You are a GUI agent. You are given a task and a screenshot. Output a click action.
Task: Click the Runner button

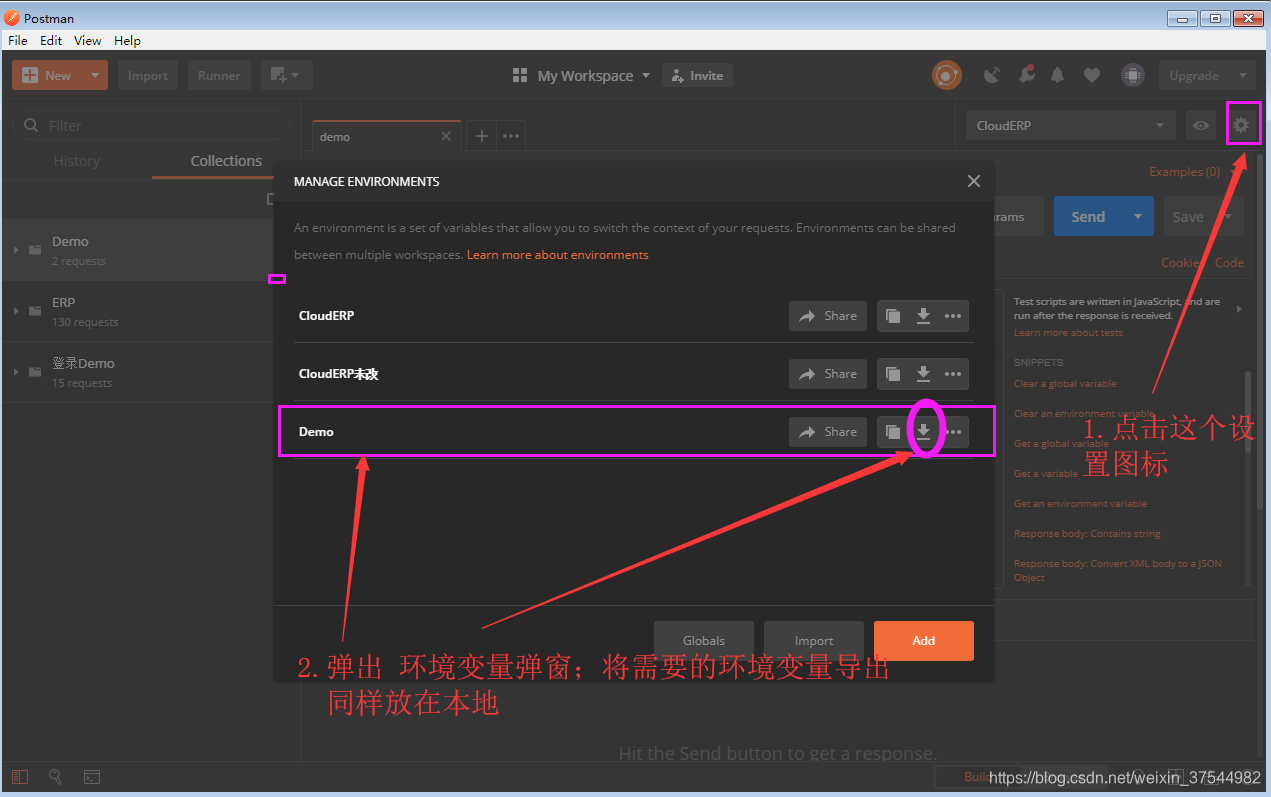(x=219, y=75)
